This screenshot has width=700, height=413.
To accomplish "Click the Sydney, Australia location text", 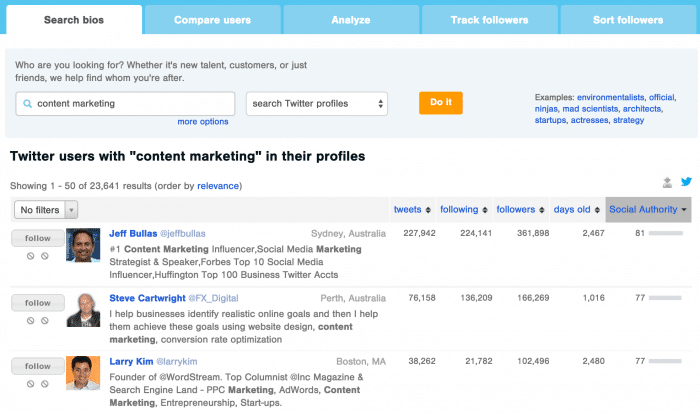I will pos(348,234).
